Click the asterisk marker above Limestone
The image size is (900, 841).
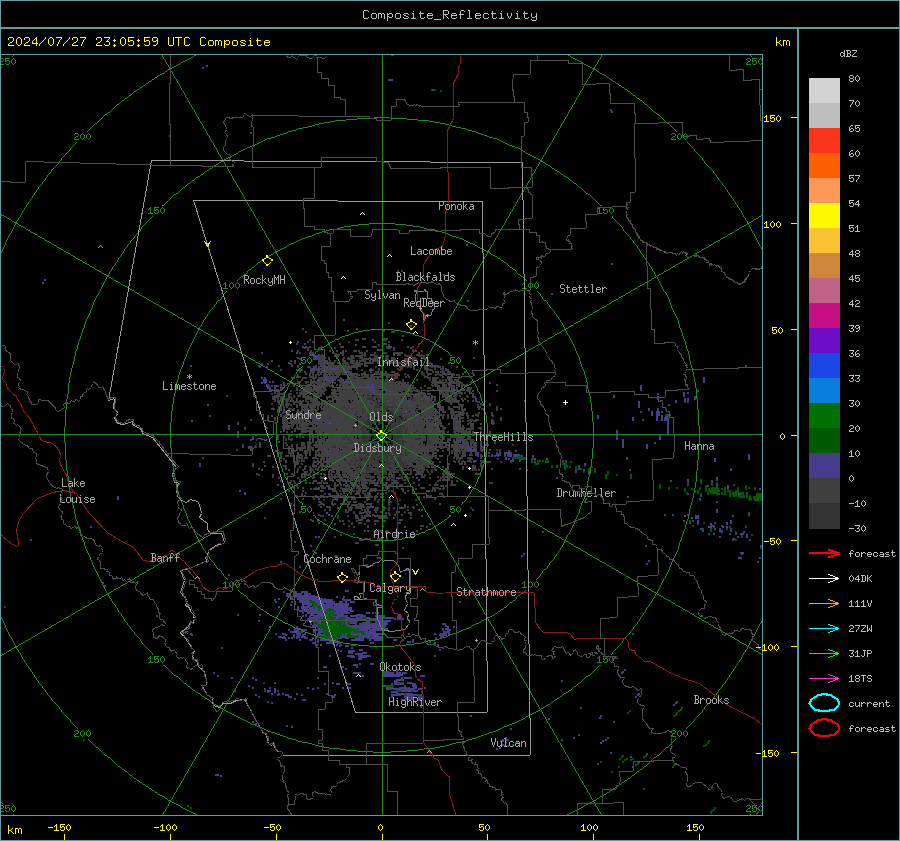tap(189, 377)
